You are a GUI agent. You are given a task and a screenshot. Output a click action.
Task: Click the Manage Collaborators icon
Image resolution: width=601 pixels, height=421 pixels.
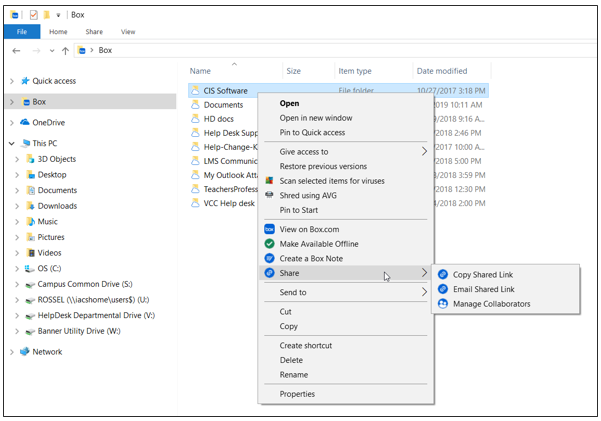tap(443, 303)
